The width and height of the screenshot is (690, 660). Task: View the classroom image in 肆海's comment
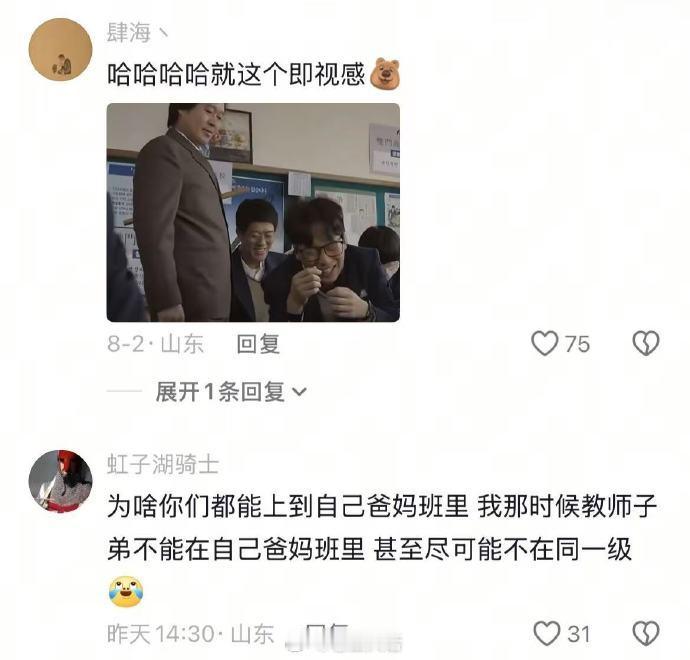pos(253,213)
